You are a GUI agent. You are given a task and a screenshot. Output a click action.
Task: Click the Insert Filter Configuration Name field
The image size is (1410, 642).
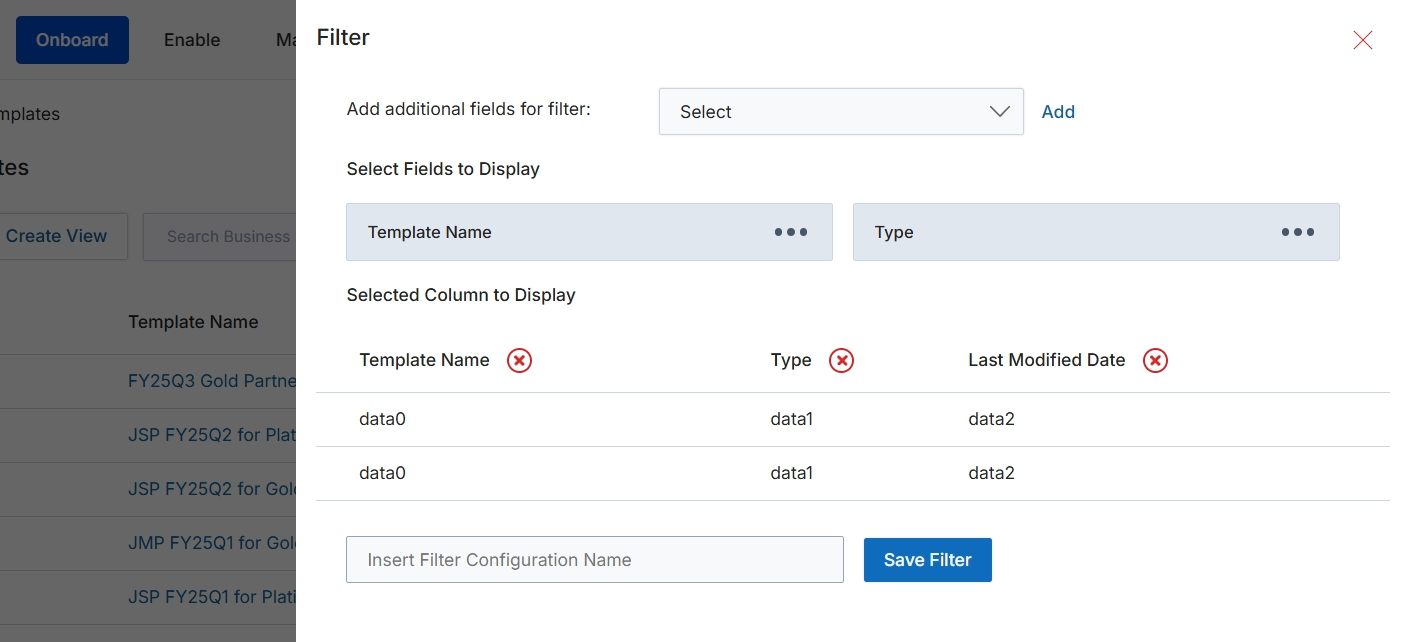595,560
